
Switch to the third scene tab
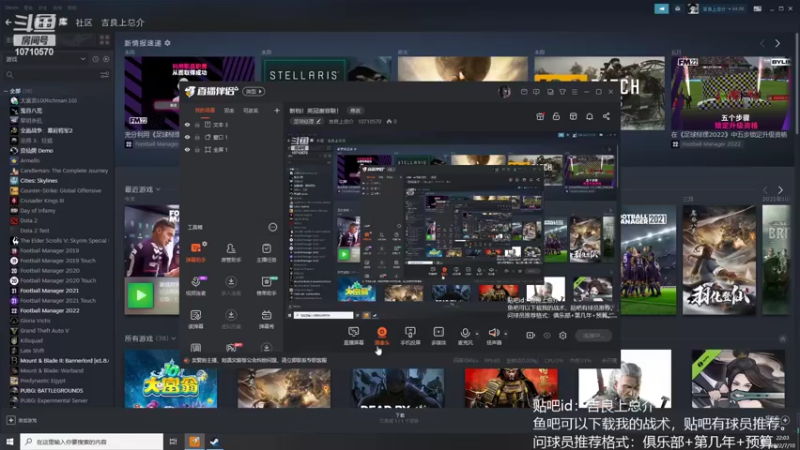250,110
